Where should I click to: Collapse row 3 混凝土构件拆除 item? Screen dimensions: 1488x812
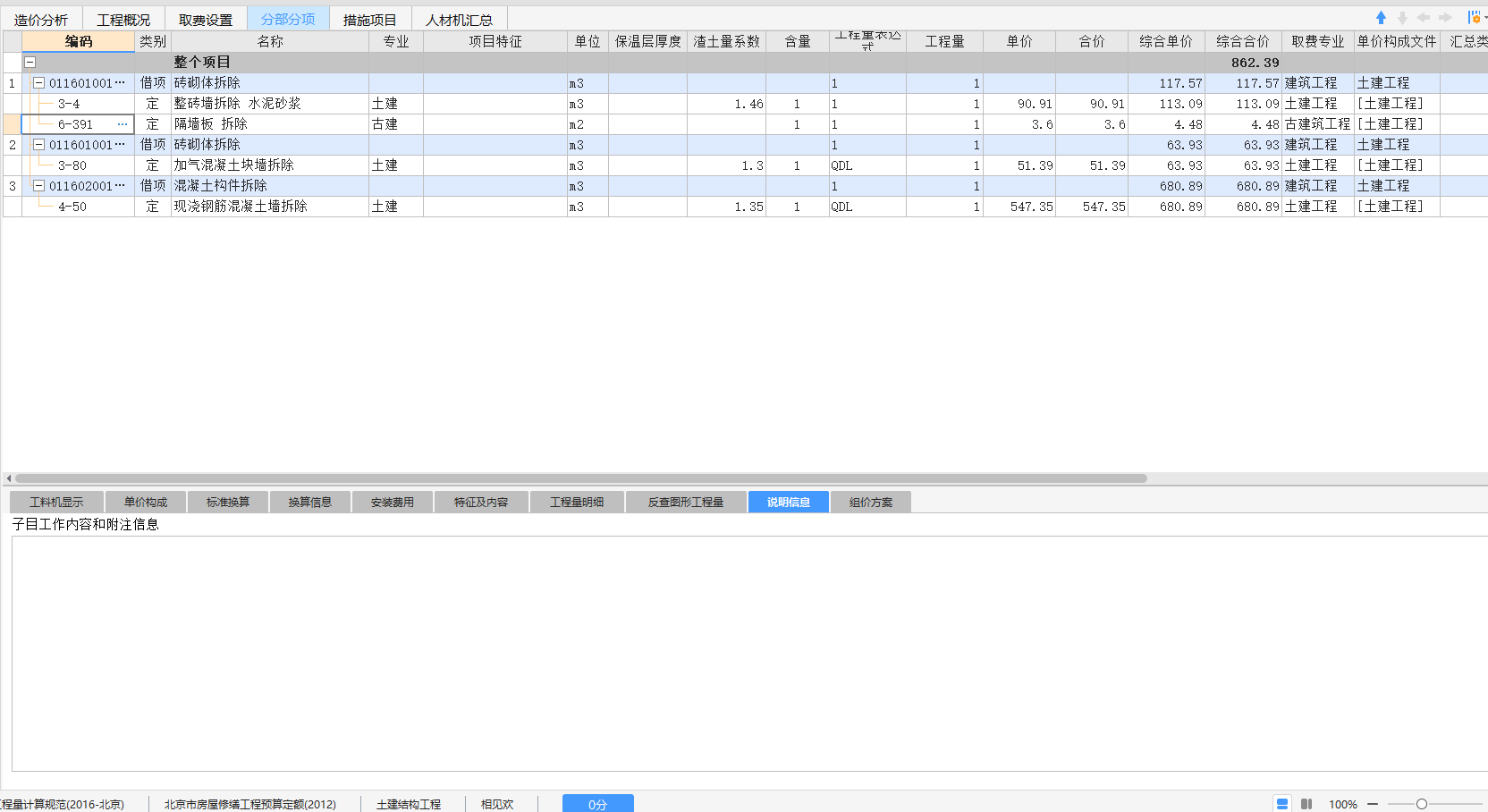point(38,186)
